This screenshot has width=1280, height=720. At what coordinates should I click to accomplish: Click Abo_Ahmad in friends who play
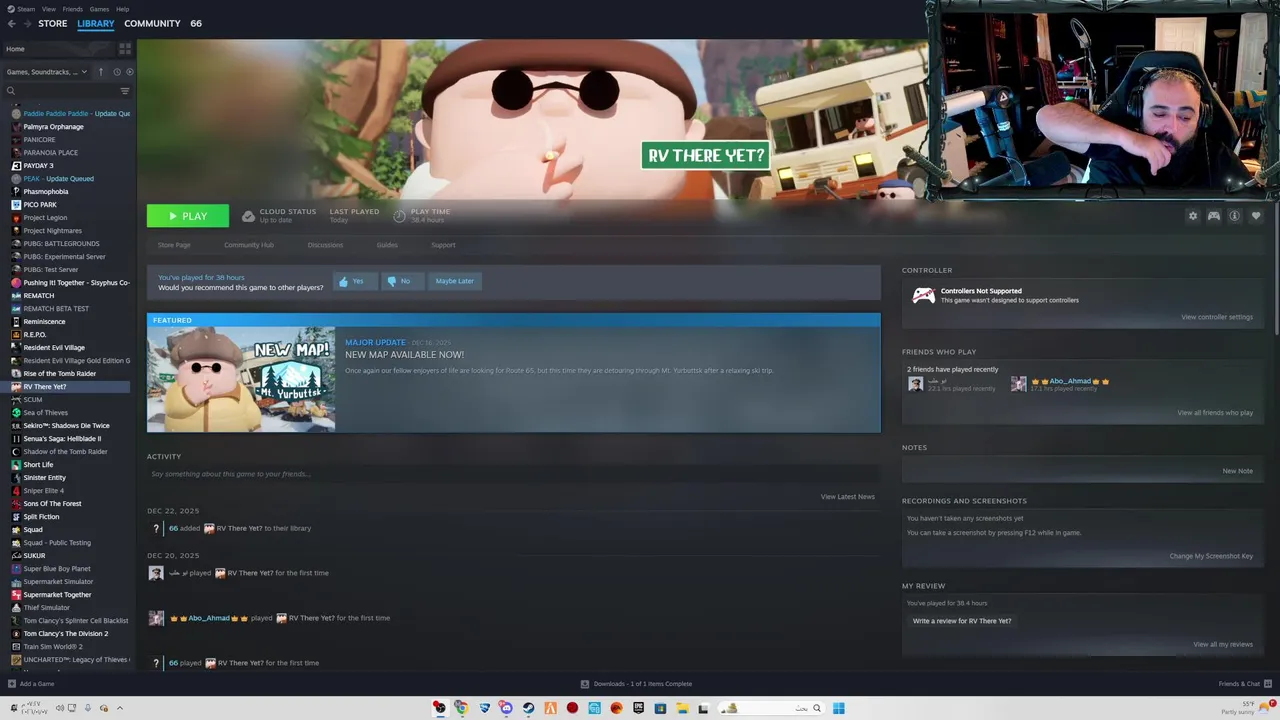click(x=1069, y=381)
